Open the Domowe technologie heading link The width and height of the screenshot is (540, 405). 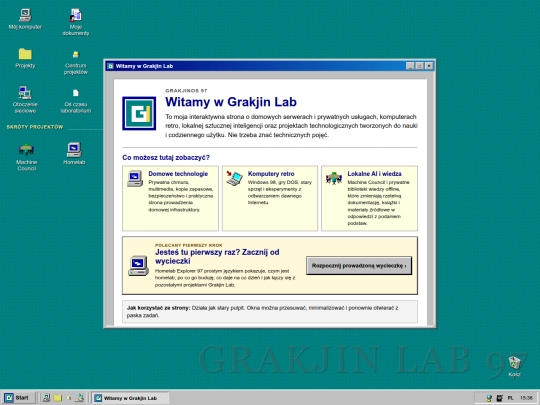[178, 174]
